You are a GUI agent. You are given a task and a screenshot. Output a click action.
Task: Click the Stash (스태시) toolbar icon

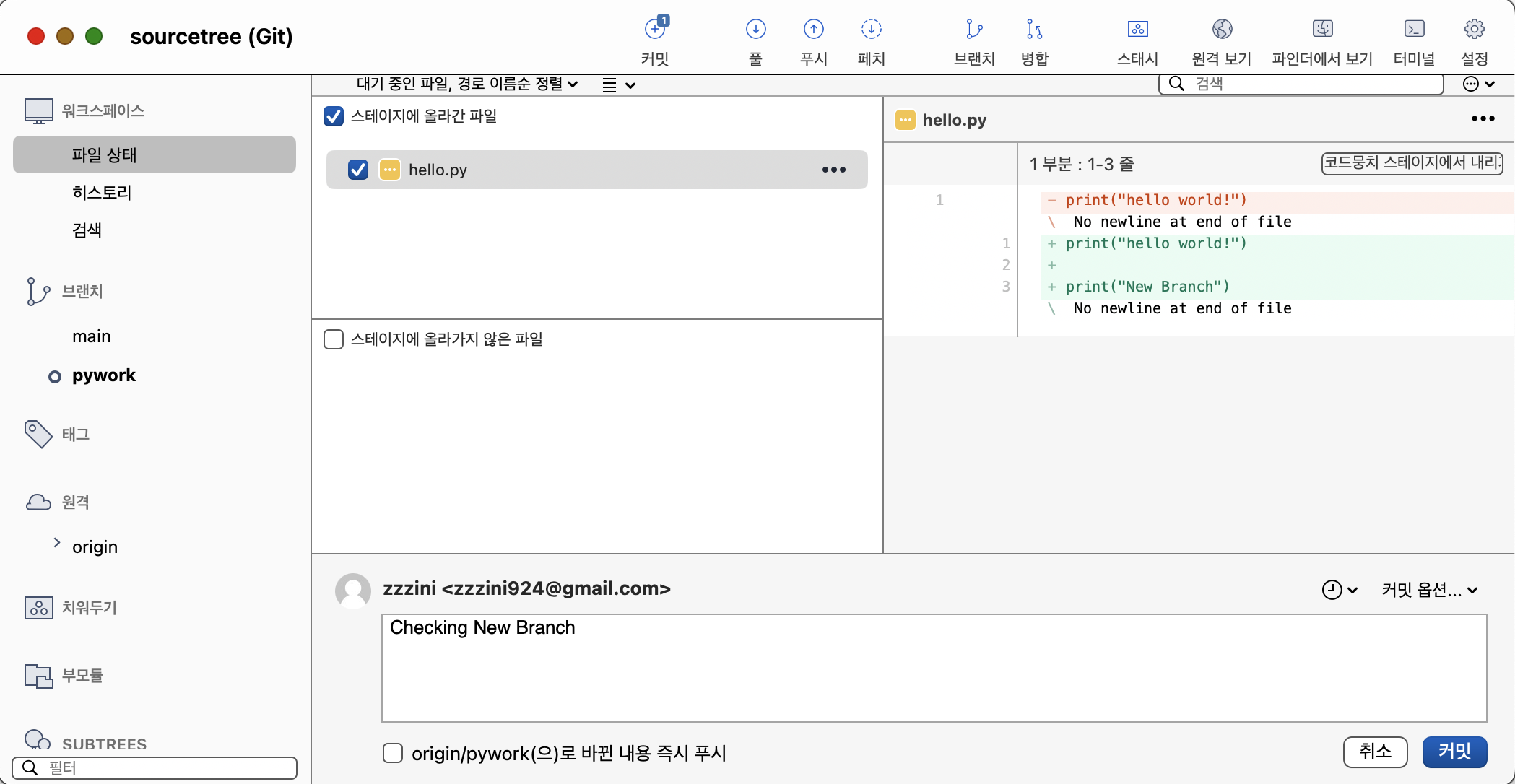pyautogui.click(x=1137, y=30)
